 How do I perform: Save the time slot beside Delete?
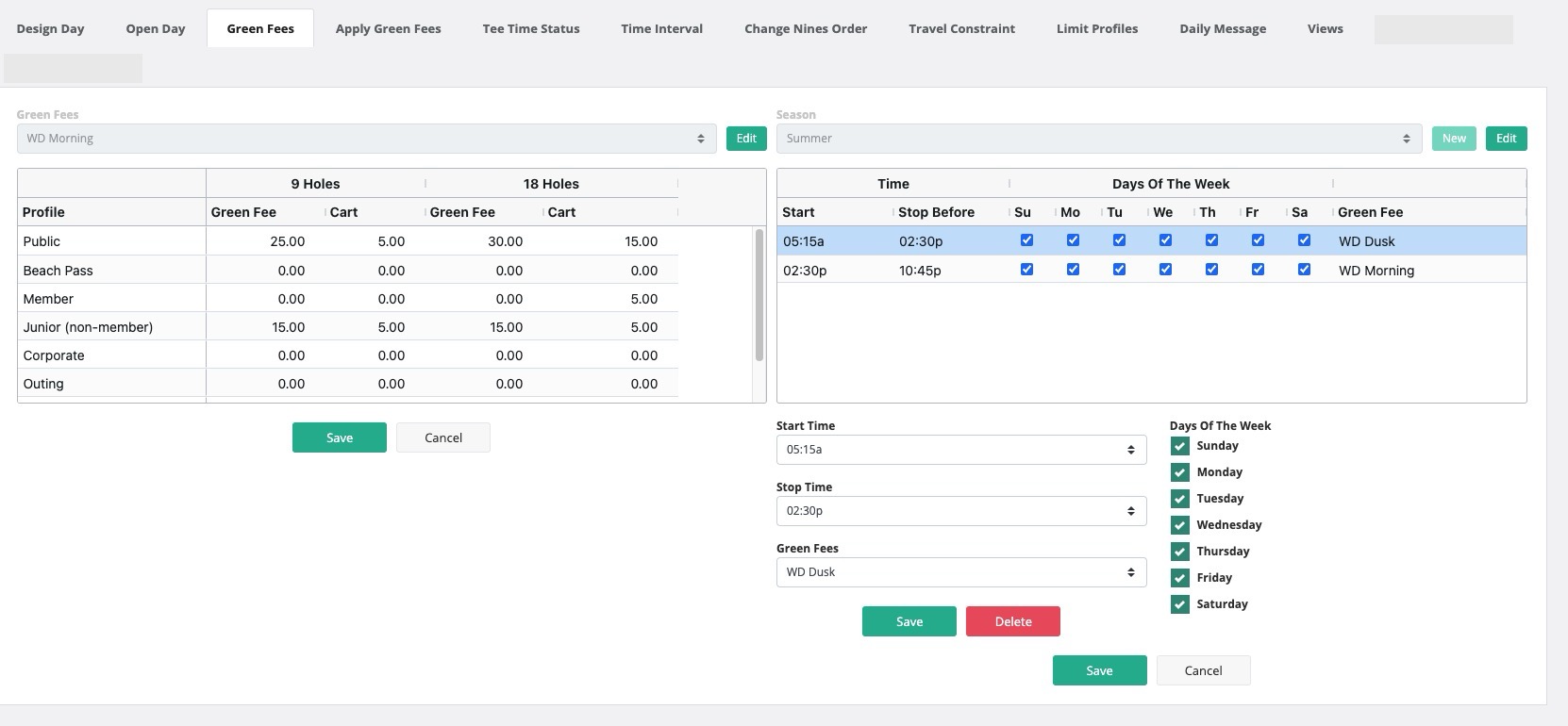909,621
